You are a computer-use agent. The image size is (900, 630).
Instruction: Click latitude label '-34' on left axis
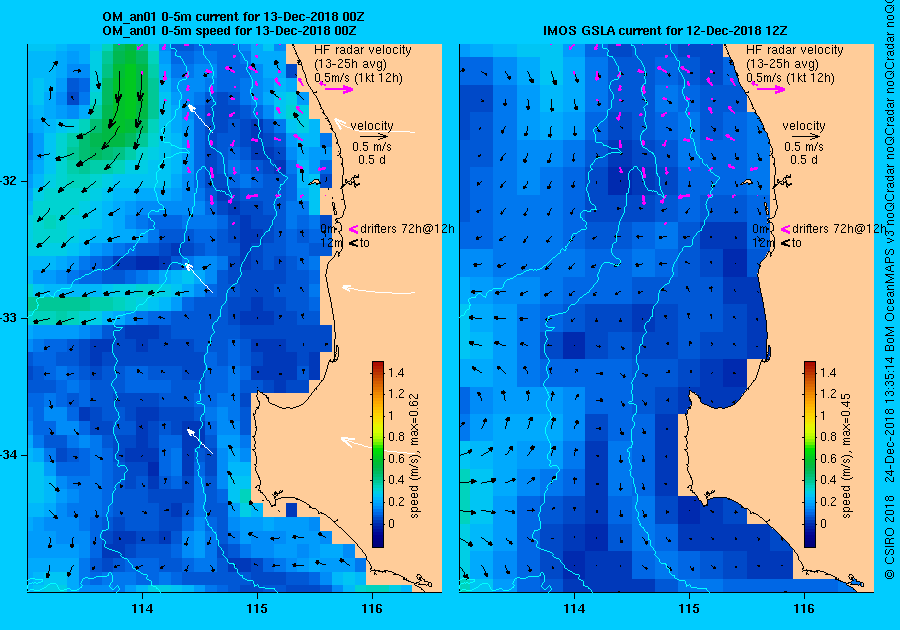(11, 455)
